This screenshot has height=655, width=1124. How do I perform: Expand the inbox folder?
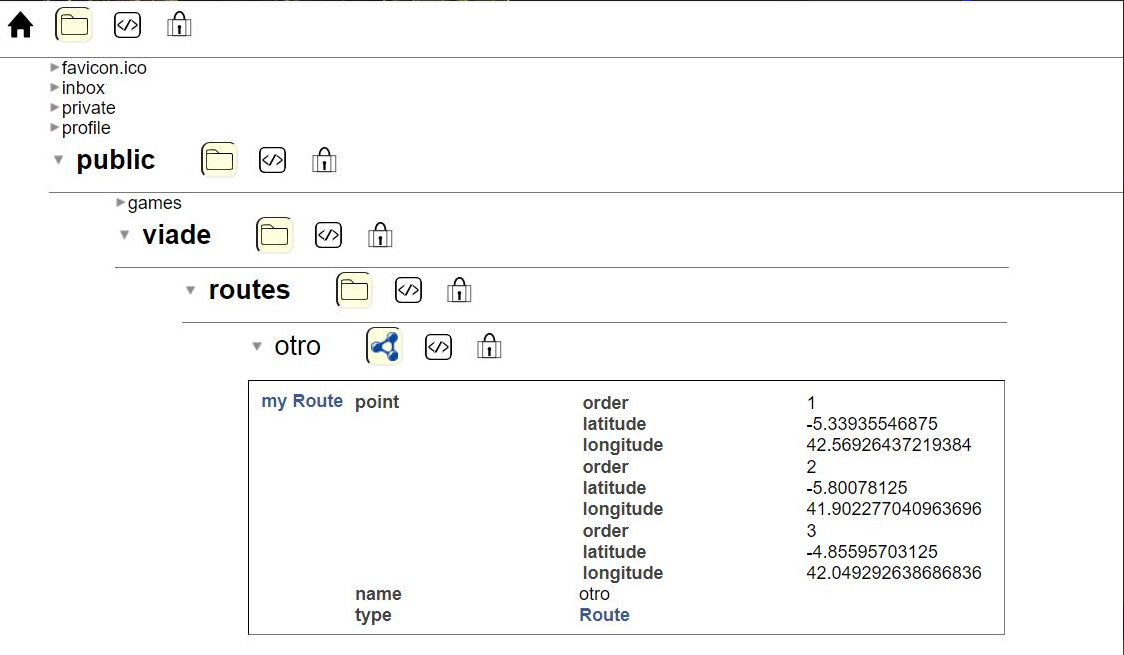tap(55, 88)
